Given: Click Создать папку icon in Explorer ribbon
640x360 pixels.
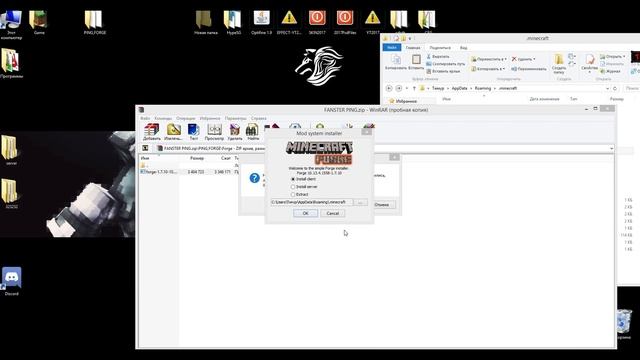Looking at the screenshot, I should click(x=559, y=63).
